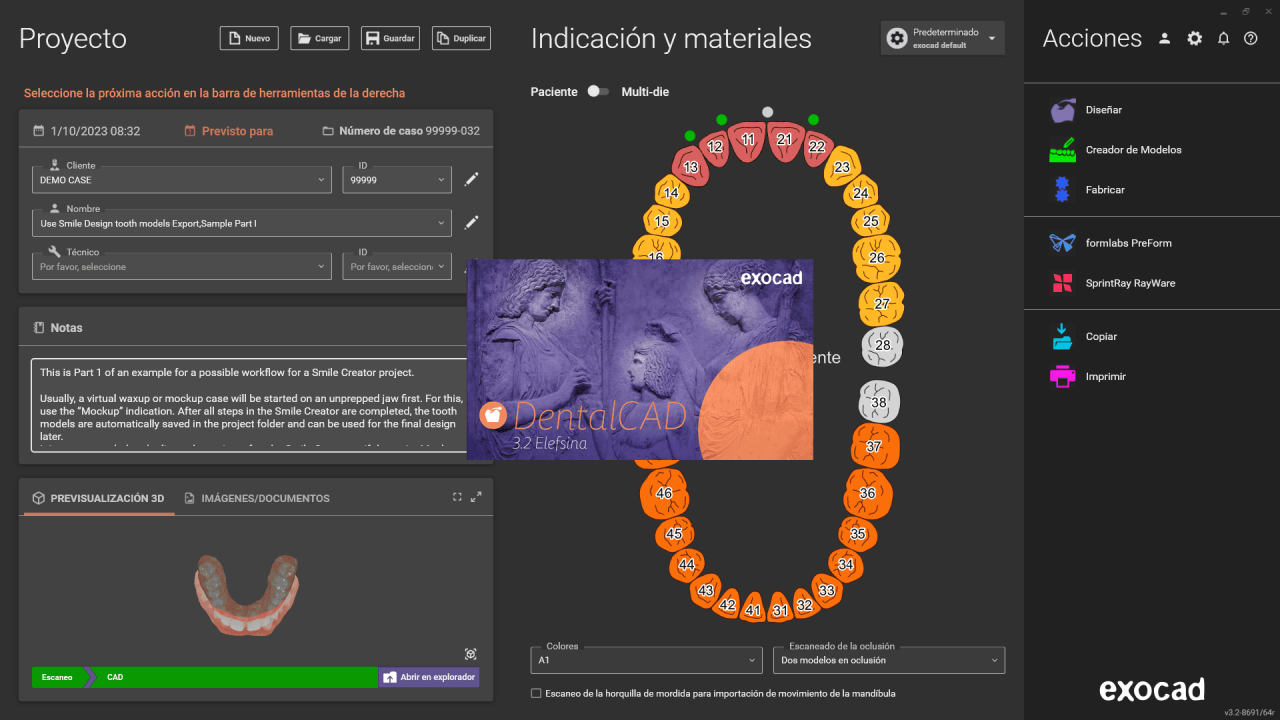
Task: Switch to IMÁGENES/DOCUMENTOS tab
Action: (257, 498)
